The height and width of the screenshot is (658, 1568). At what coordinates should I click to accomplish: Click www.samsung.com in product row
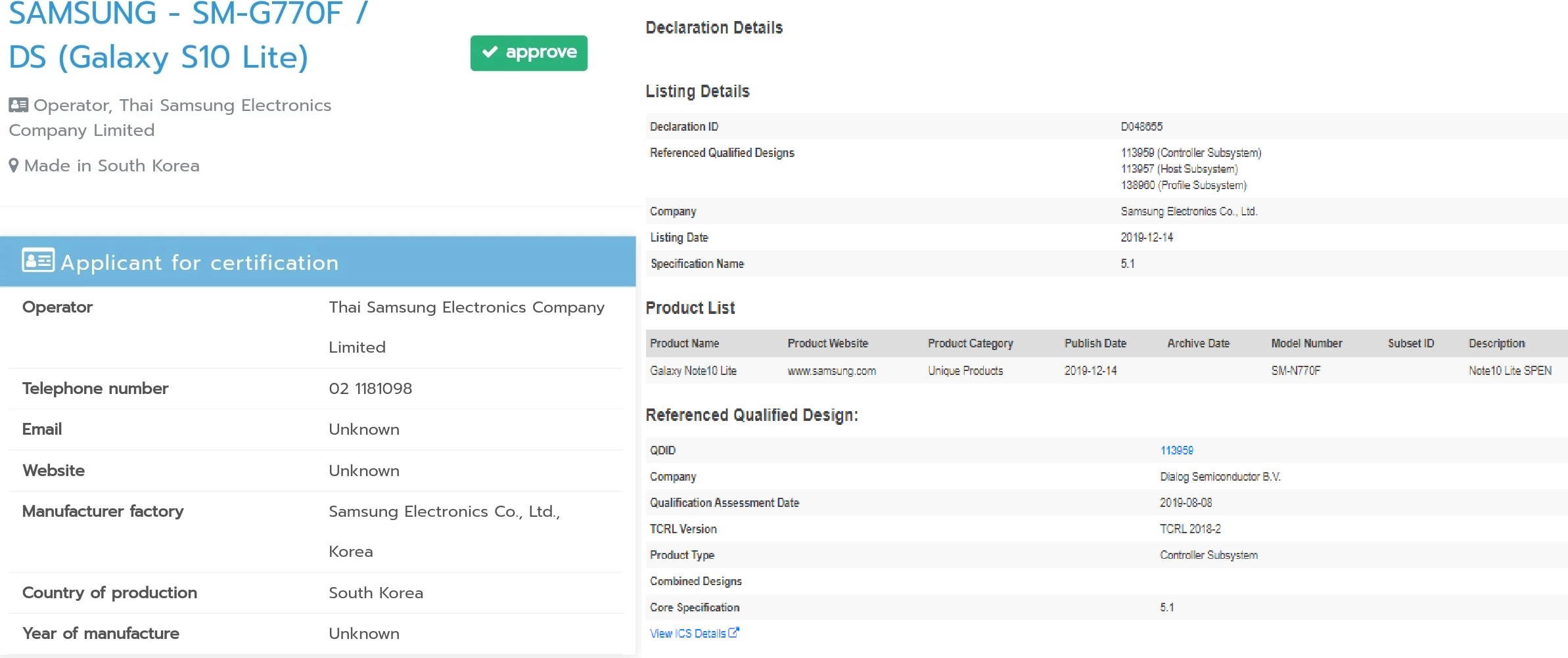[x=831, y=371]
